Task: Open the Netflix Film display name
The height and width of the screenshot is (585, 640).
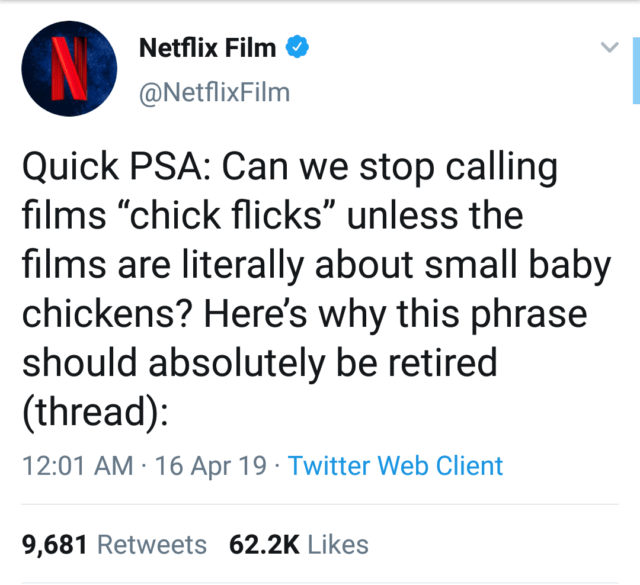Action: (x=207, y=47)
